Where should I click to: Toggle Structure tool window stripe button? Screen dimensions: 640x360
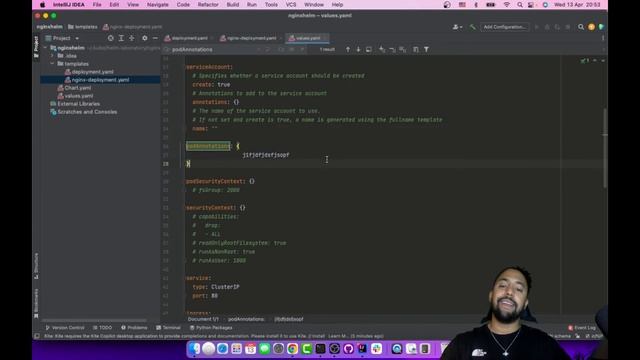click(x=36, y=266)
